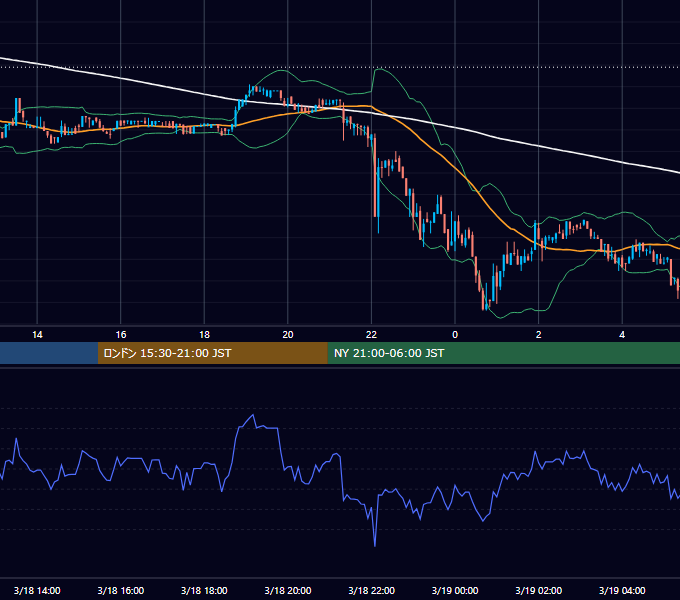Click the '3/18 20:00' date label
680x600 pixels.
[288, 590]
